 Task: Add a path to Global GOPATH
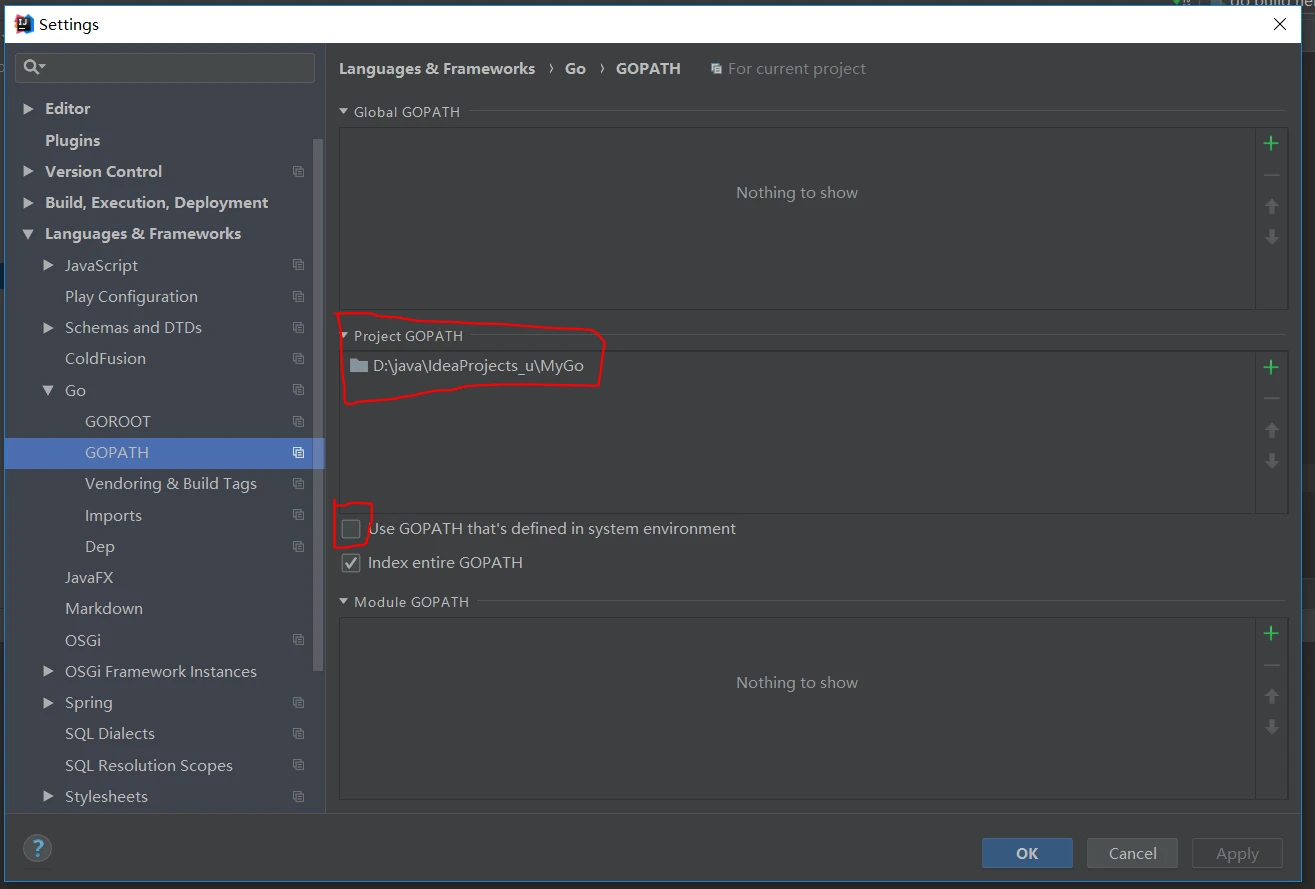click(1271, 144)
